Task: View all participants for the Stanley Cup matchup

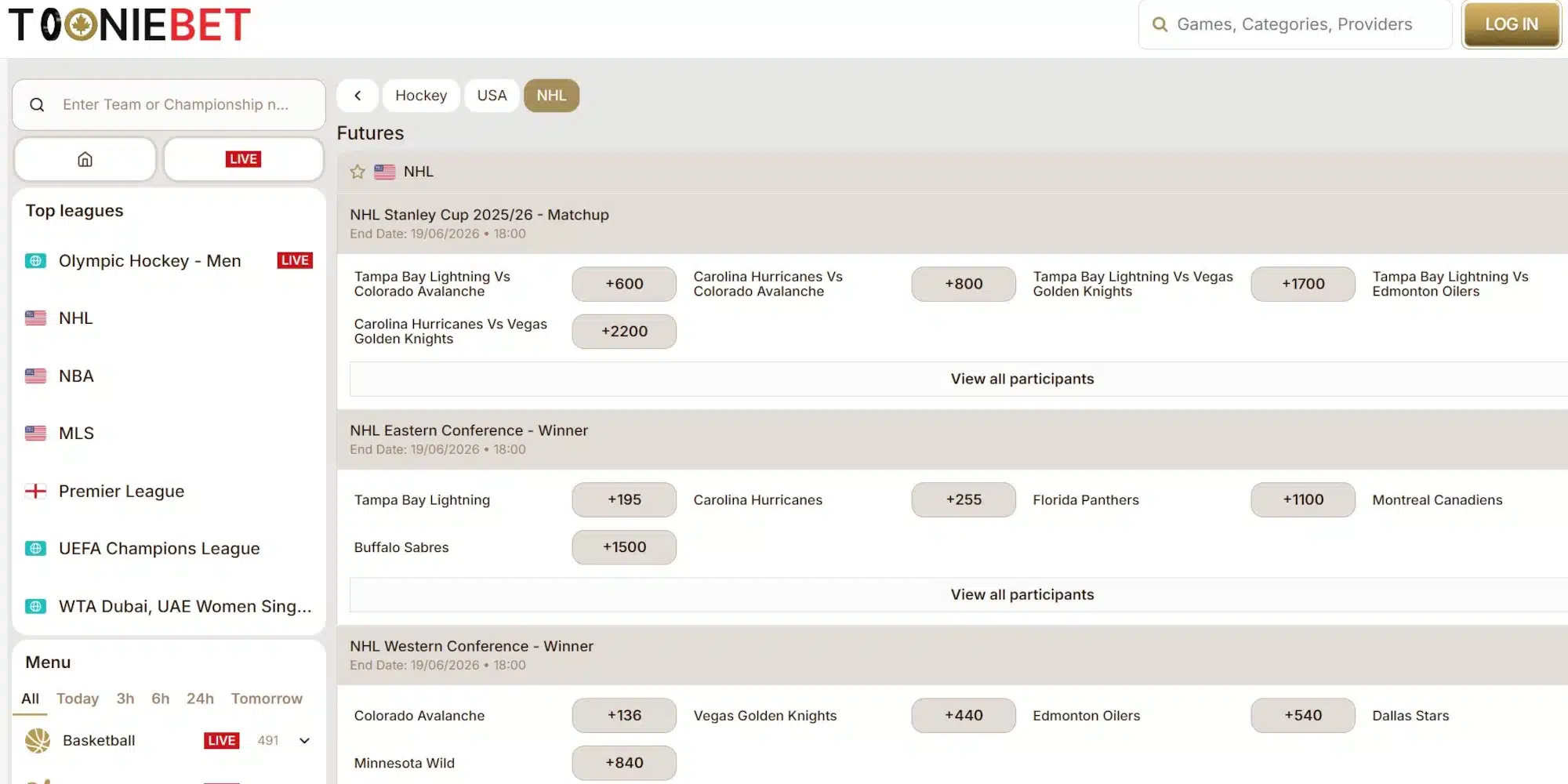Action: coord(1022,379)
